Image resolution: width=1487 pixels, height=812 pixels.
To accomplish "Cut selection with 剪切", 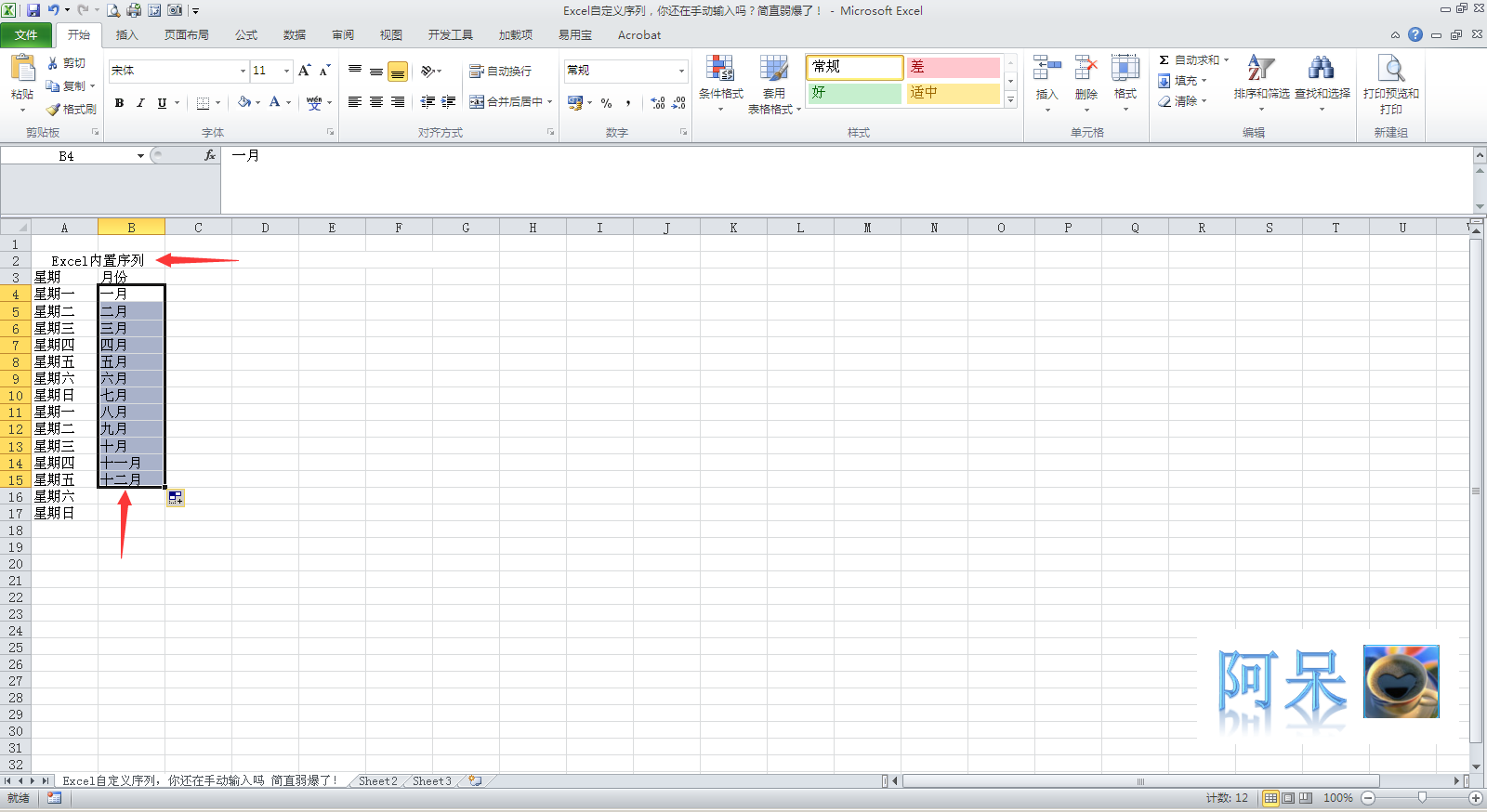I will point(66,63).
